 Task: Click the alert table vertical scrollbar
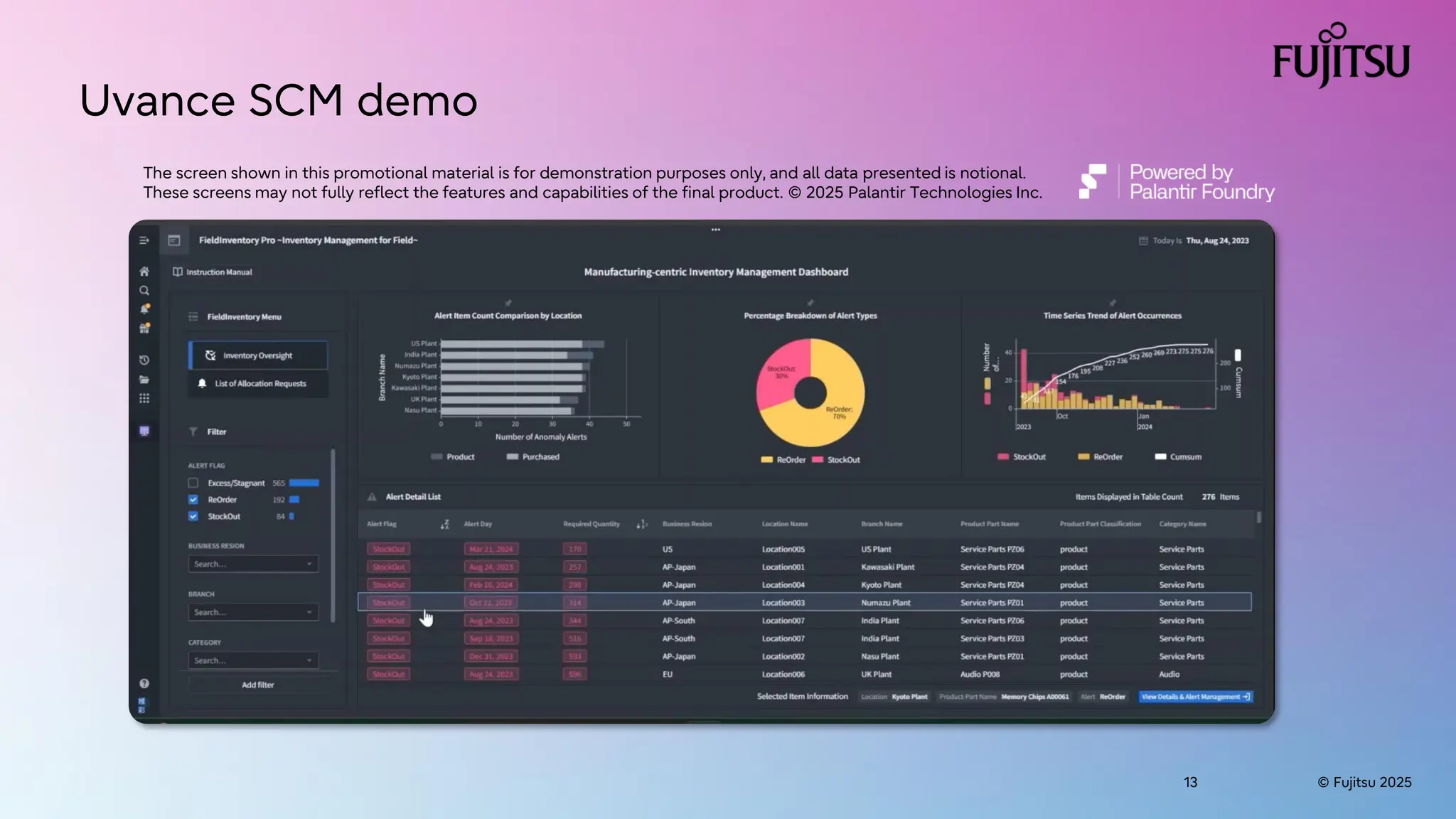click(1258, 518)
